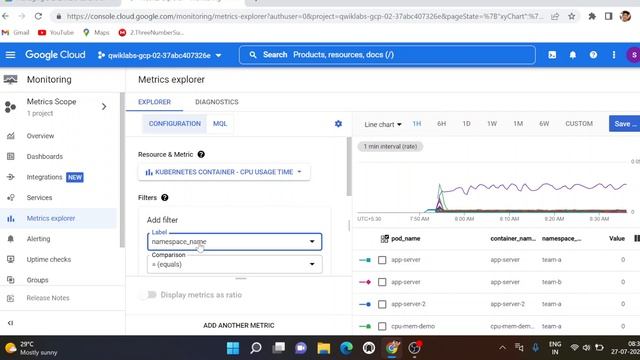The image size is (640, 360).
Task: Click the browser address bar URL
Action: (x=304, y=16)
